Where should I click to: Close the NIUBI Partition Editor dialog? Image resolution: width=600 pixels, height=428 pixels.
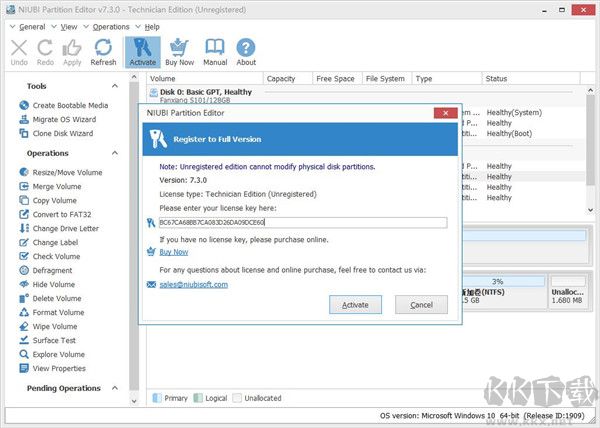point(445,113)
